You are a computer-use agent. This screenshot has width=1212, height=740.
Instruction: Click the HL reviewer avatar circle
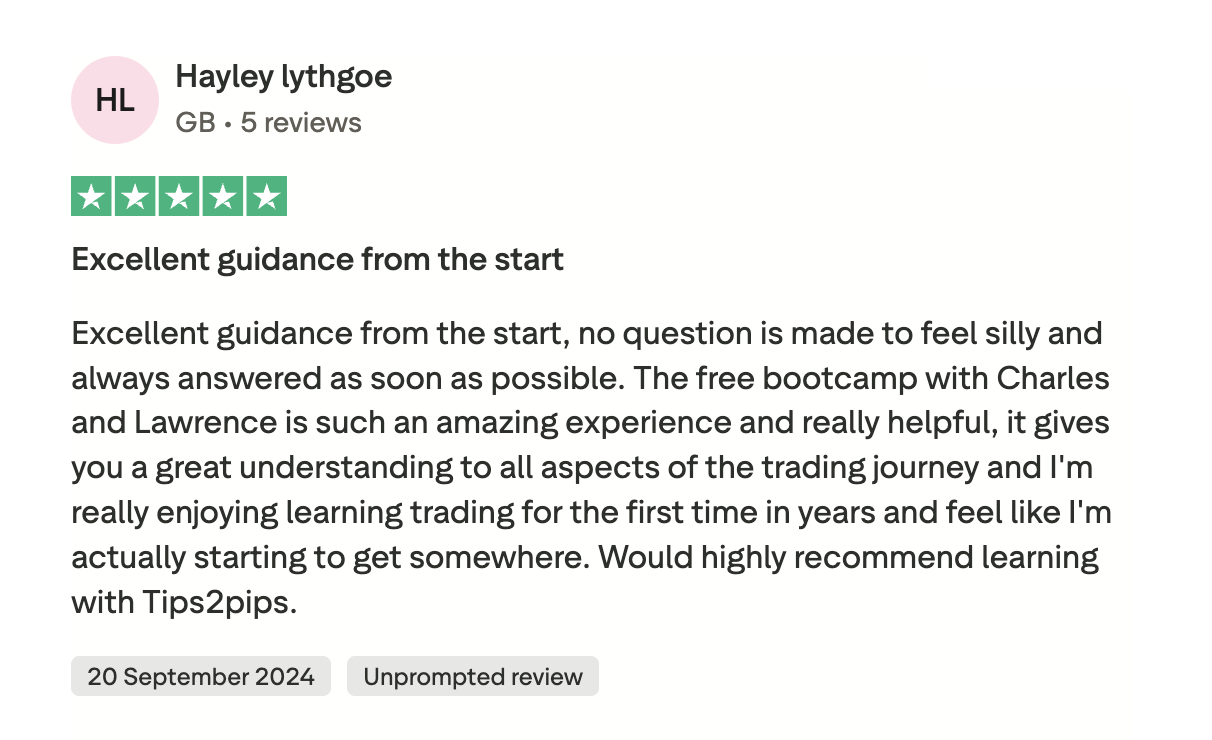coord(115,100)
